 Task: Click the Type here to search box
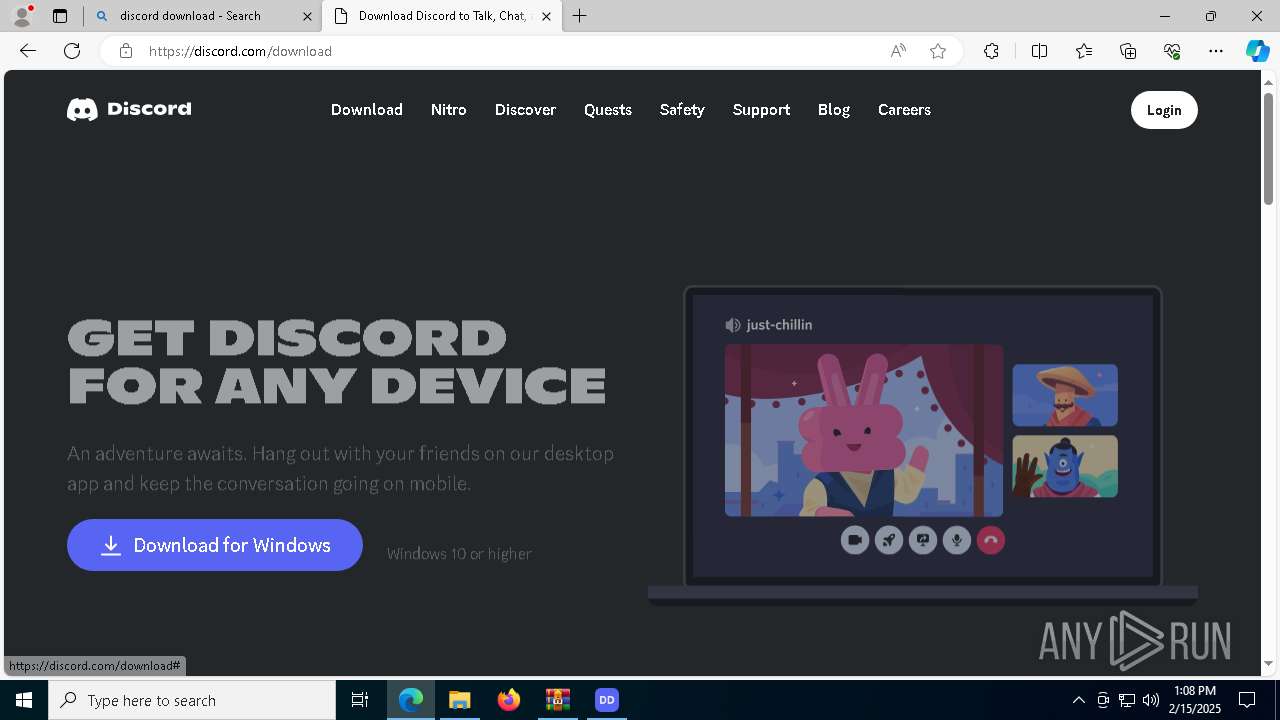pos(192,700)
